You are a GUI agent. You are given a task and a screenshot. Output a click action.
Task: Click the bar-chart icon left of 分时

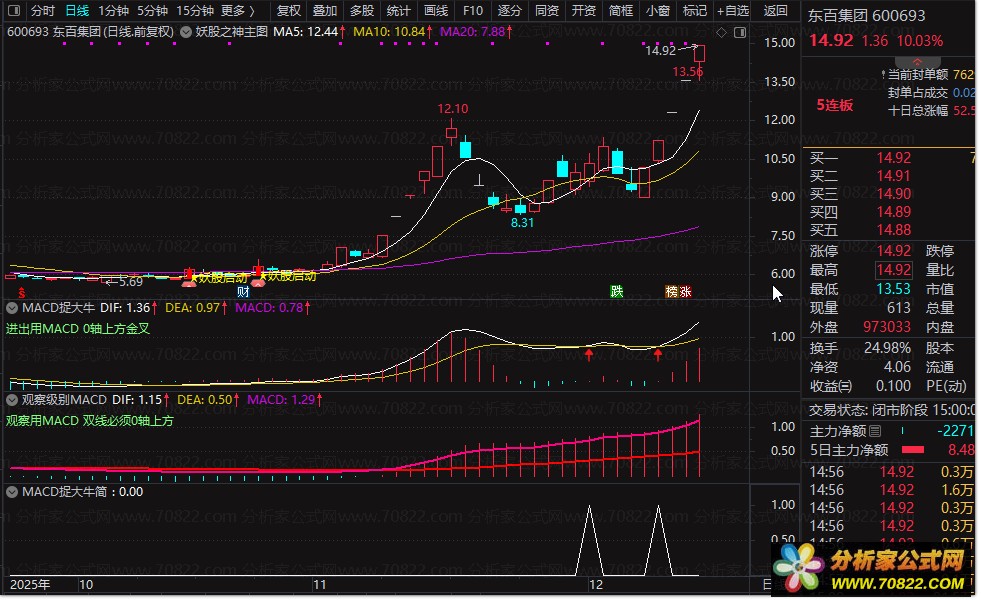pos(13,11)
